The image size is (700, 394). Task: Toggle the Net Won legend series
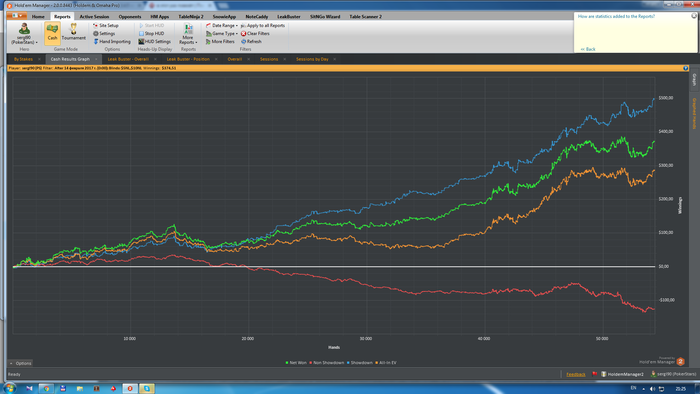coord(296,363)
